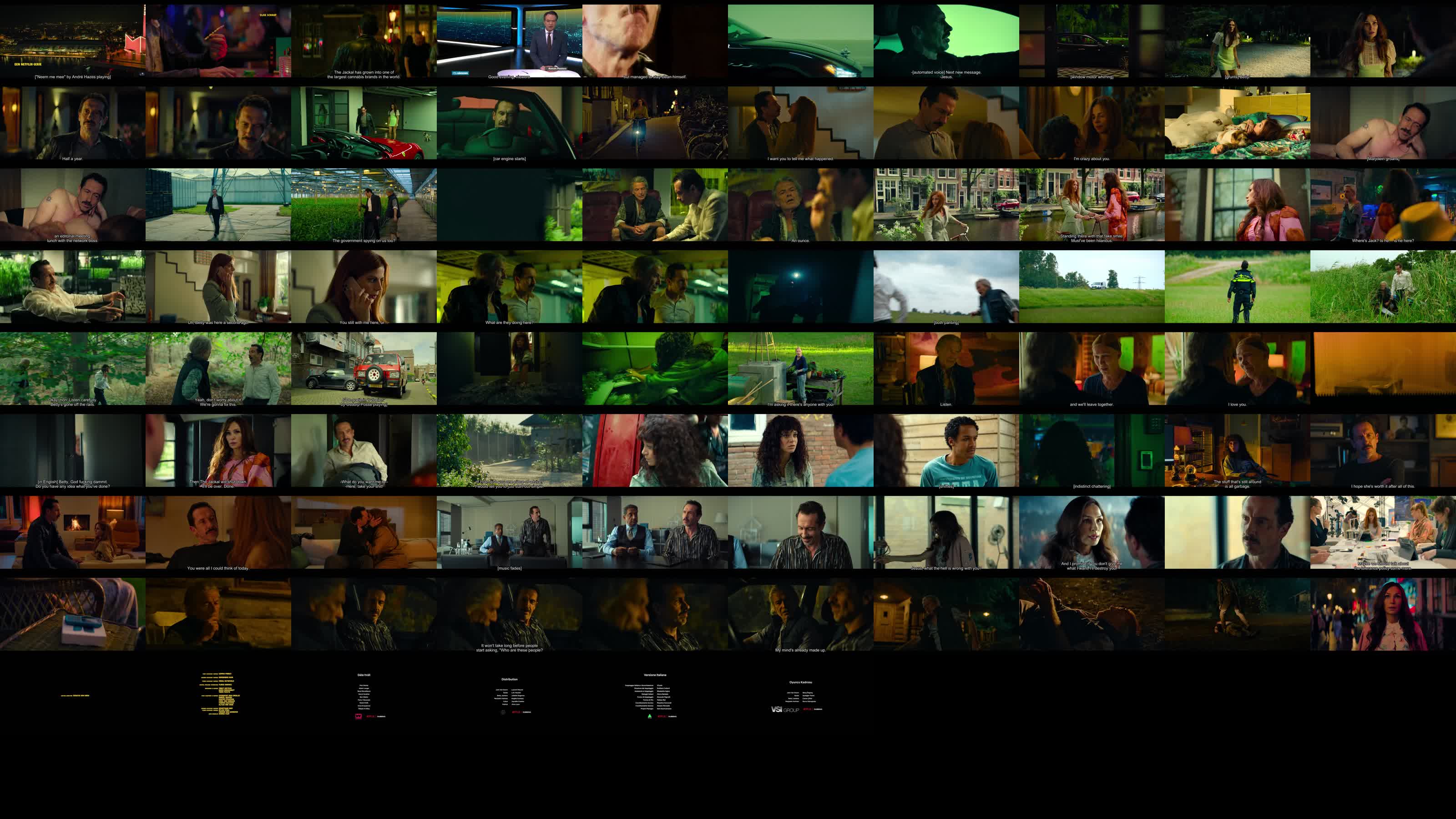1456x819 pixels.
Task: Select the red Ferrari garage thumbnail
Action: pos(364,123)
